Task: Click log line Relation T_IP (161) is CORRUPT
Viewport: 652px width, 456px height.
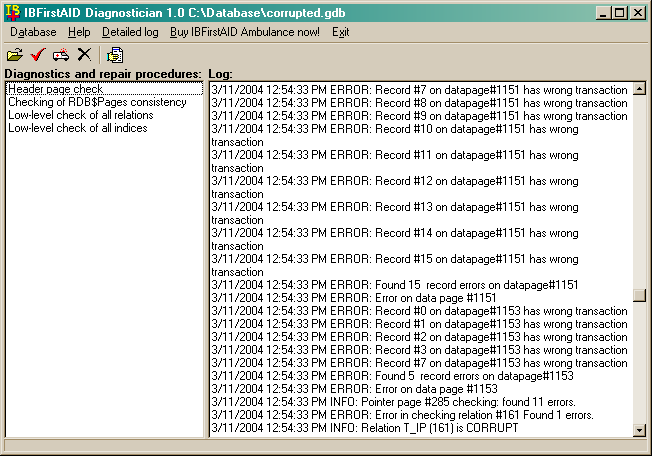Action: pos(365,427)
